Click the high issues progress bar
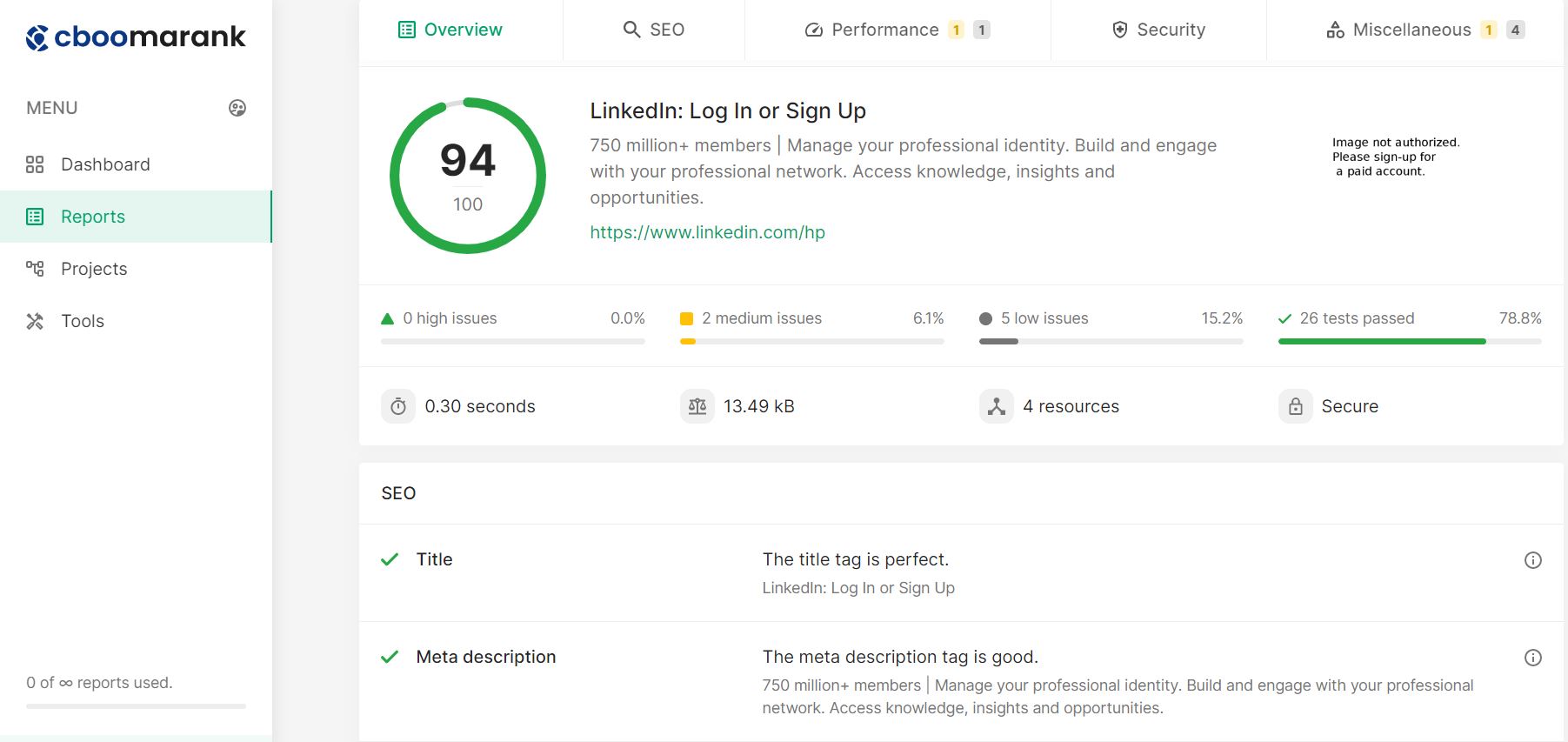The width and height of the screenshot is (1568, 742). tap(513, 342)
